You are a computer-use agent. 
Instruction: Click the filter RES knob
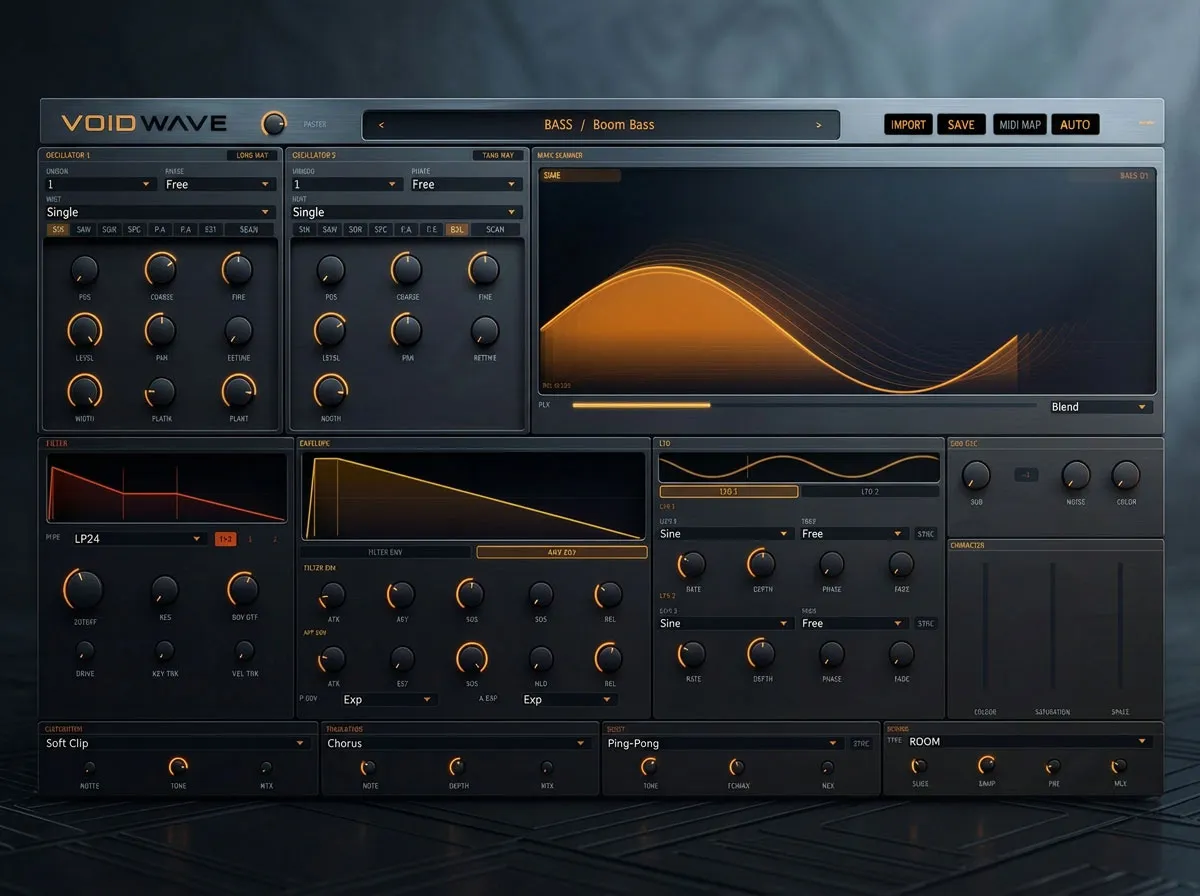pyautogui.click(x=165, y=590)
